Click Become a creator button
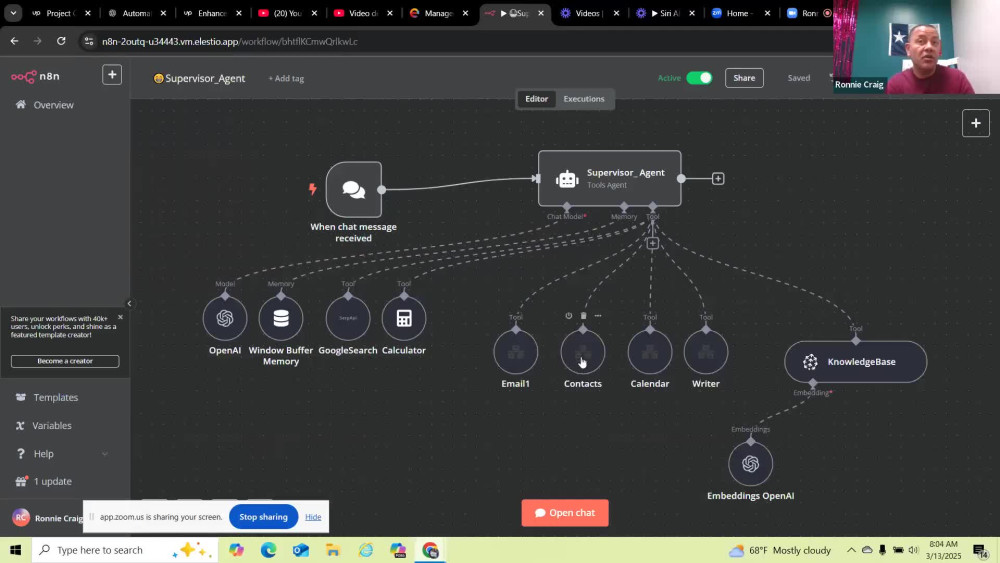 click(65, 361)
